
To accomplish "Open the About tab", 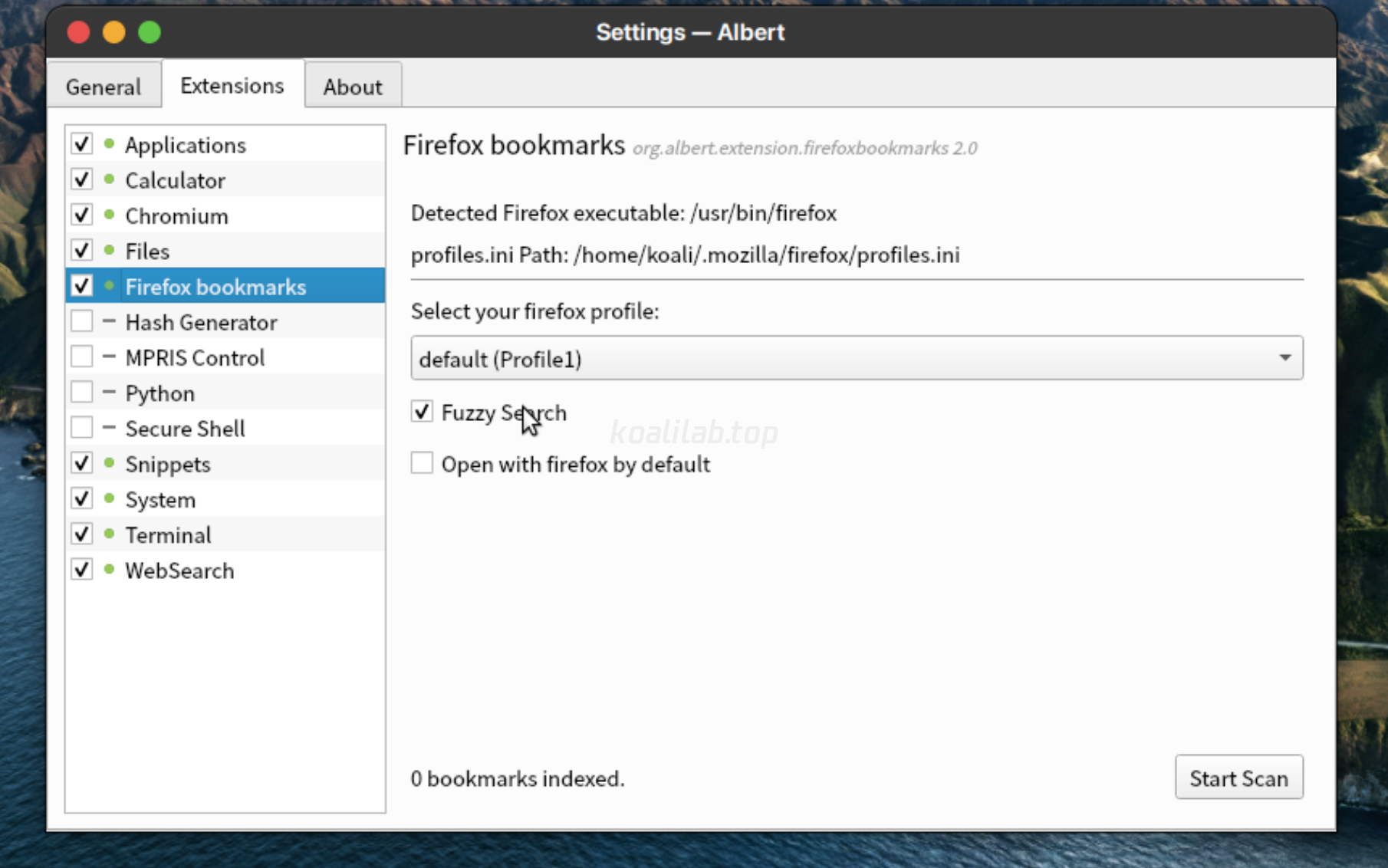I will click(x=353, y=87).
